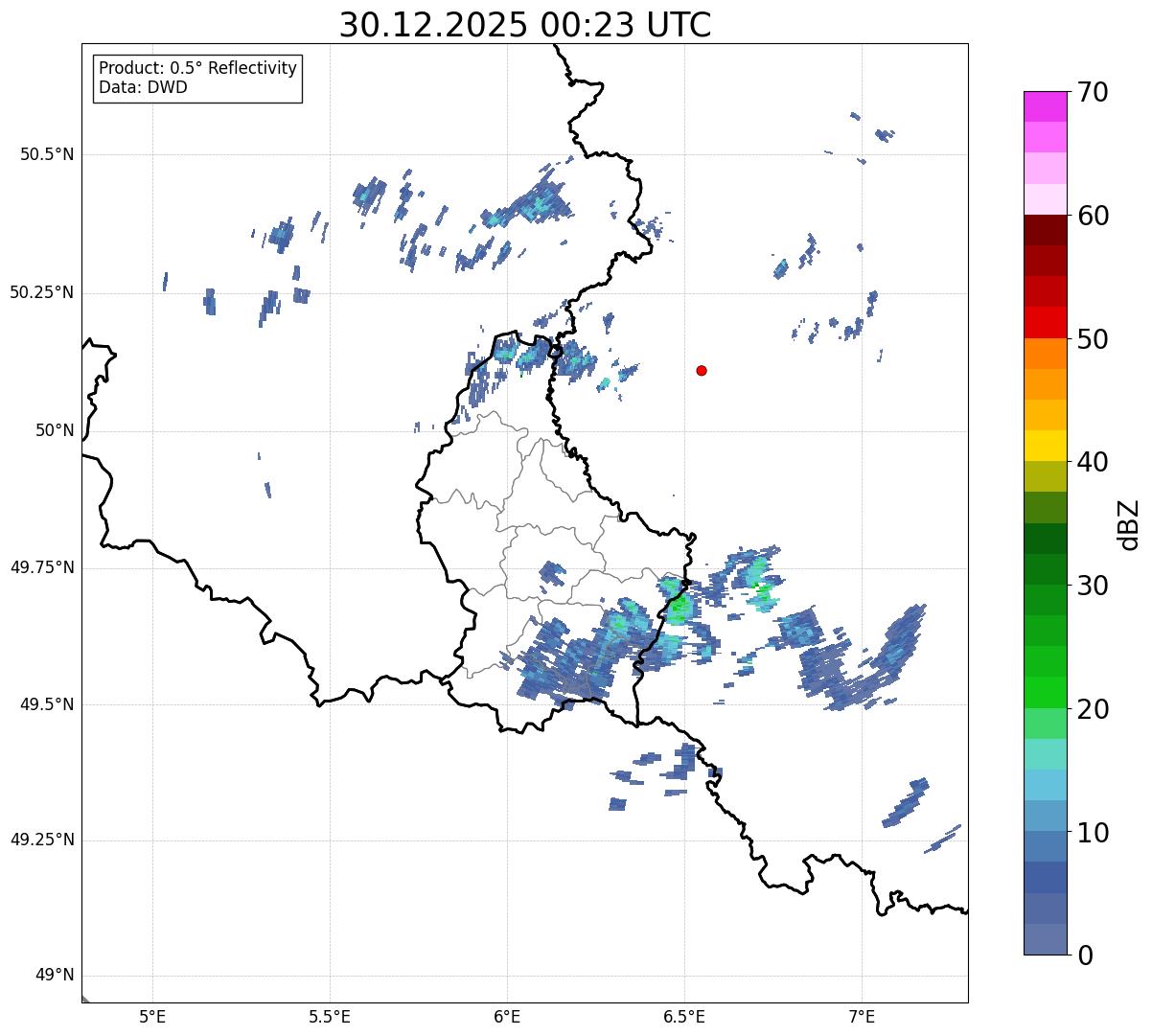The height and width of the screenshot is (1036, 1152).
Task: Click the title "30.12.2025 00:23 UTC"
Action: 525,25
